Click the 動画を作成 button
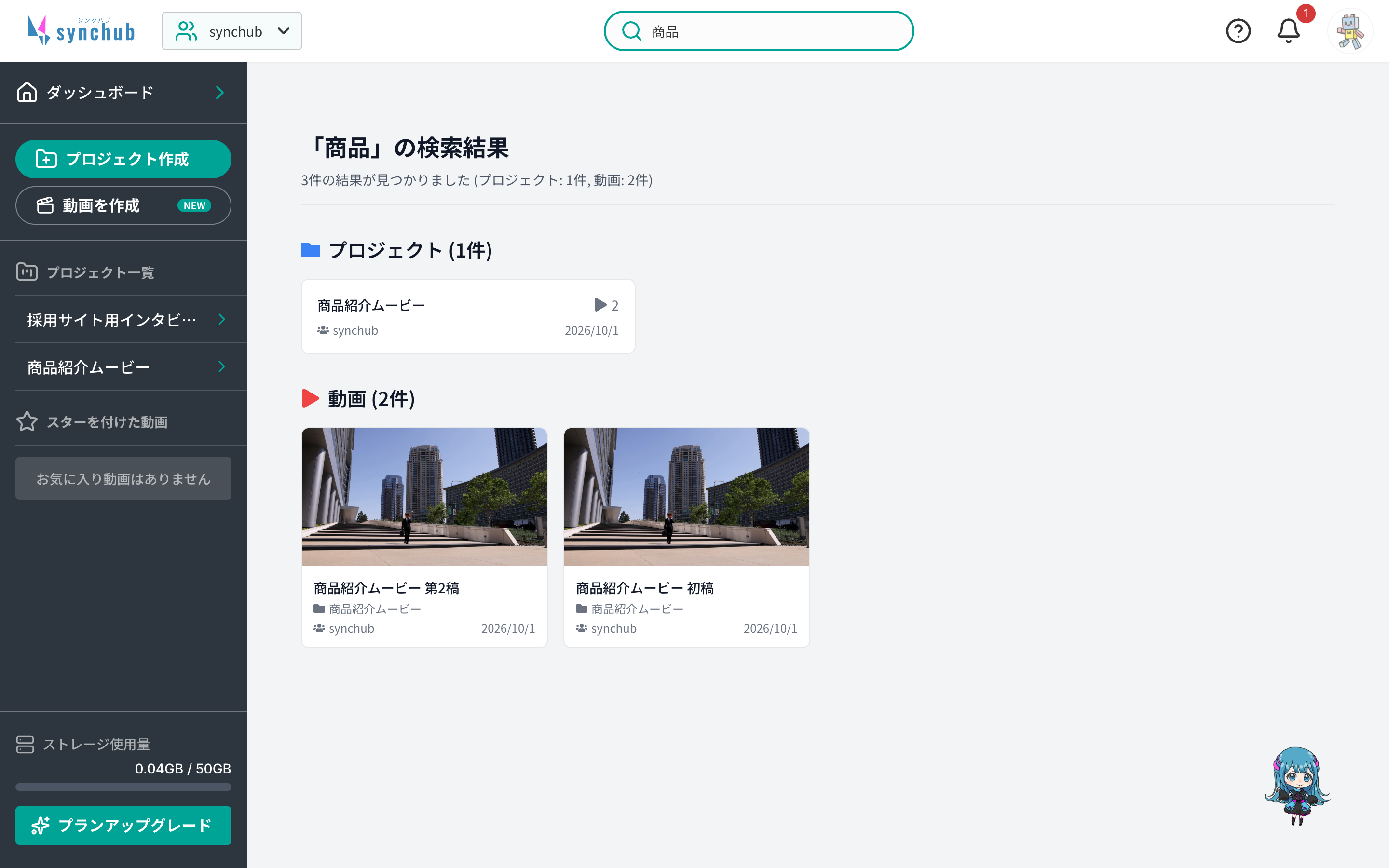The height and width of the screenshot is (868, 1389). pos(123,205)
